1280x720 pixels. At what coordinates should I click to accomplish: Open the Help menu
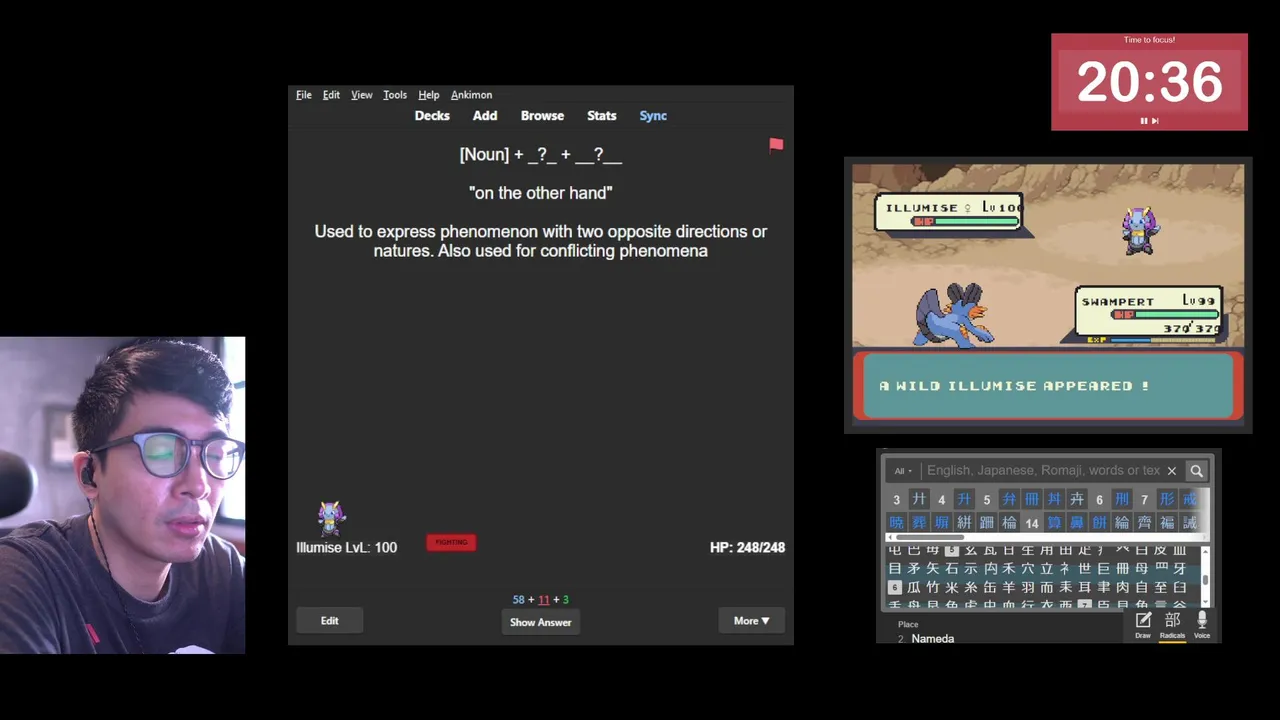428,95
